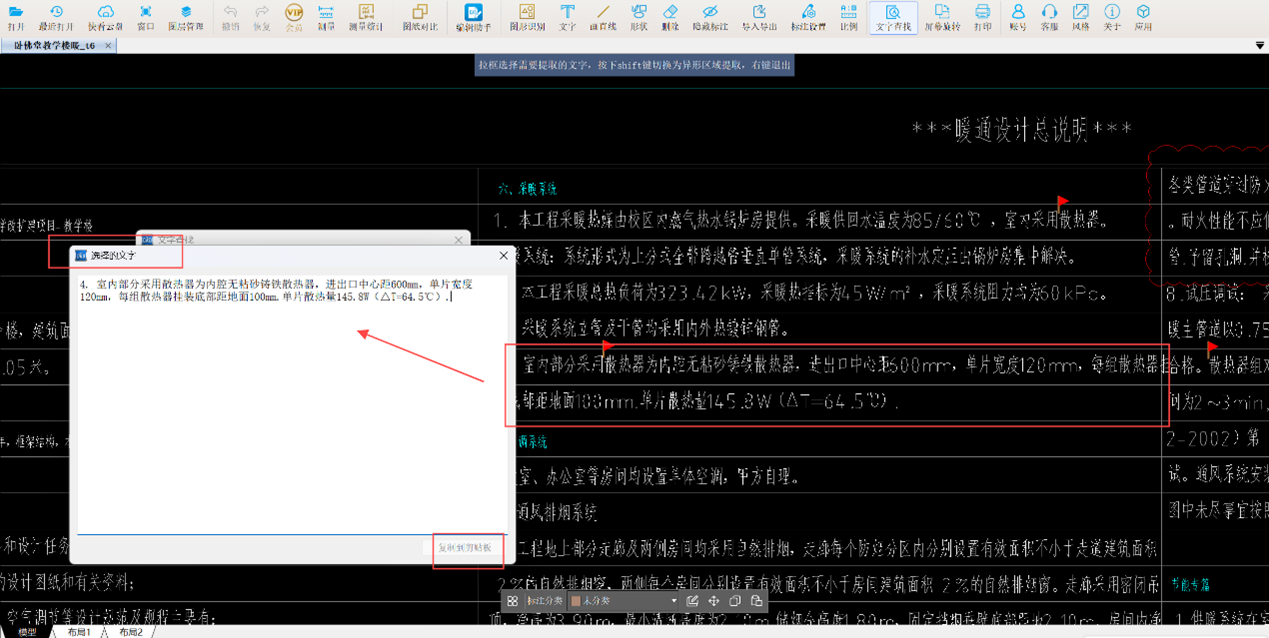Toggle the 文字查找 text search tool
Screen dimensions: 1269x638
click(x=893, y=16)
